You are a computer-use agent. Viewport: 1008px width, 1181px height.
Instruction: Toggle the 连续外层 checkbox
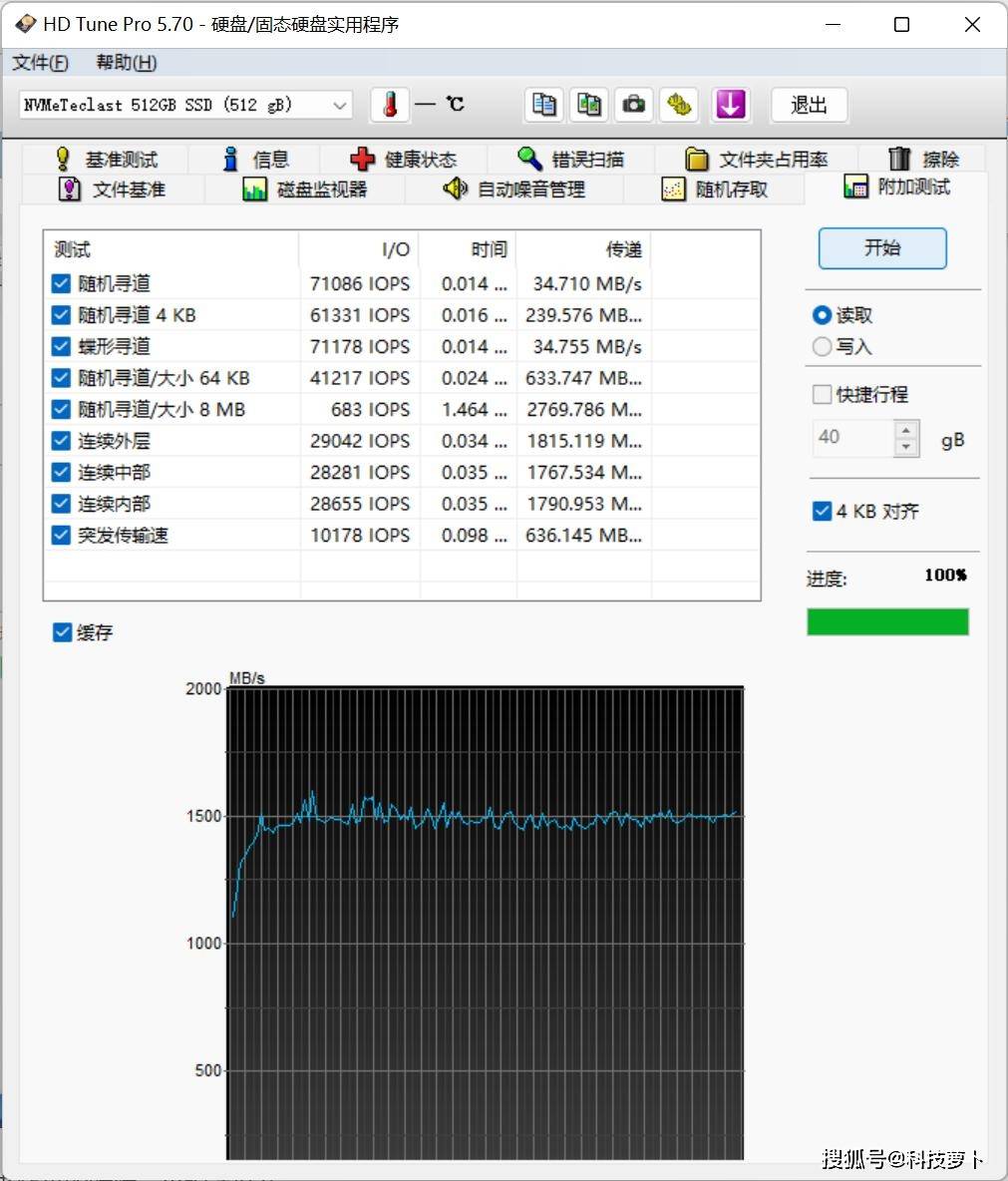click(x=61, y=441)
